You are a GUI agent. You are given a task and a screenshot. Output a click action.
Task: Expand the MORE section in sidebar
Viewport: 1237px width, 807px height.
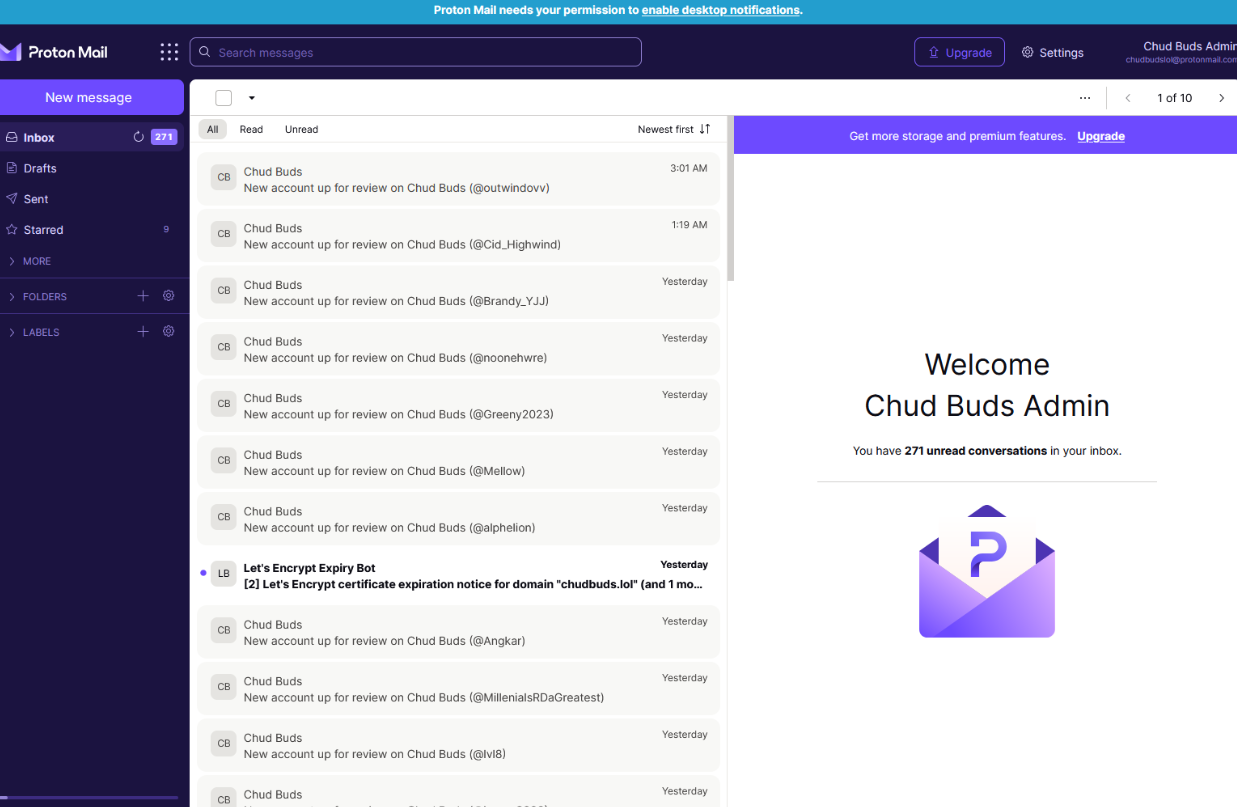(x=30, y=261)
